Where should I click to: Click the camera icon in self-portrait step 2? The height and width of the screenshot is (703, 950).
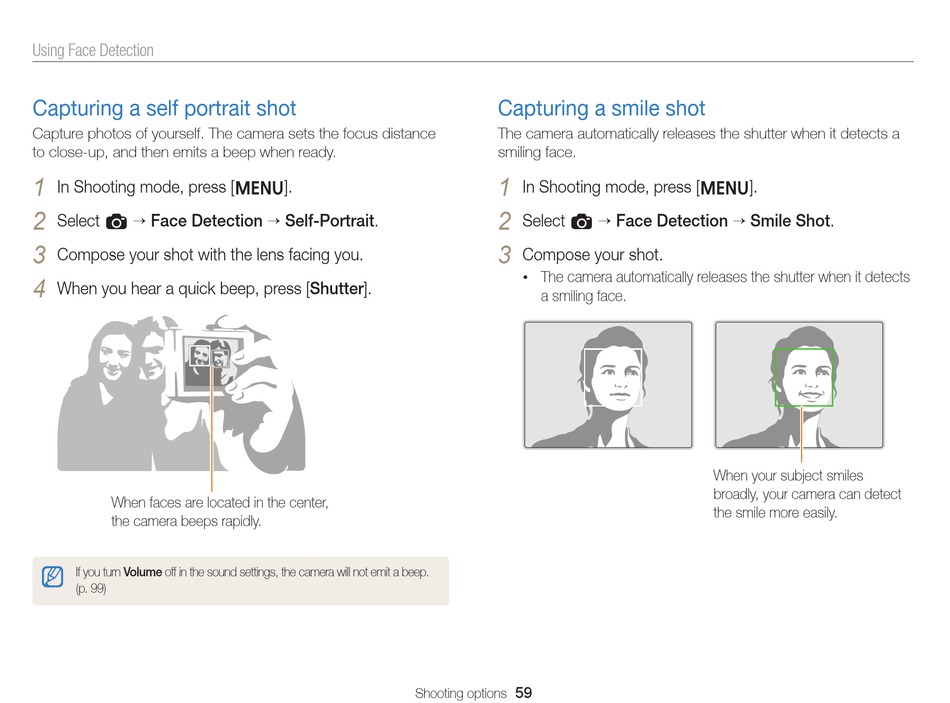tap(116, 222)
